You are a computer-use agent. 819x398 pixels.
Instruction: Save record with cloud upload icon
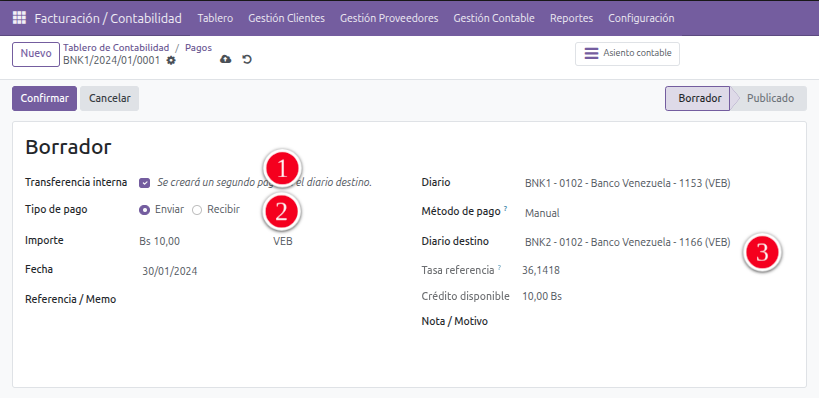click(x=226, y=60)
